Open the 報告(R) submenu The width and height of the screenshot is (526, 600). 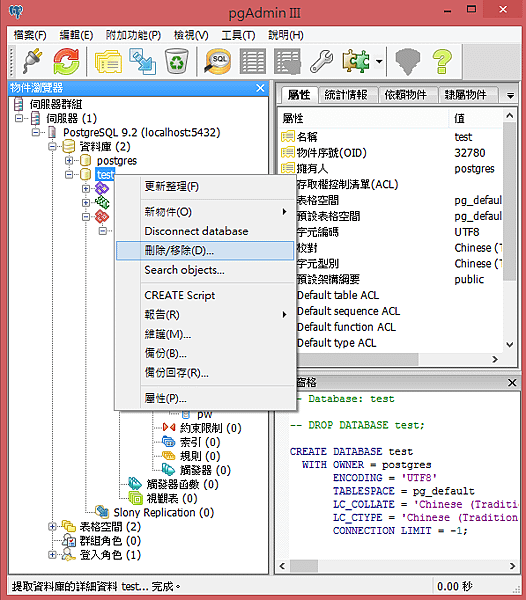point(205,315)
